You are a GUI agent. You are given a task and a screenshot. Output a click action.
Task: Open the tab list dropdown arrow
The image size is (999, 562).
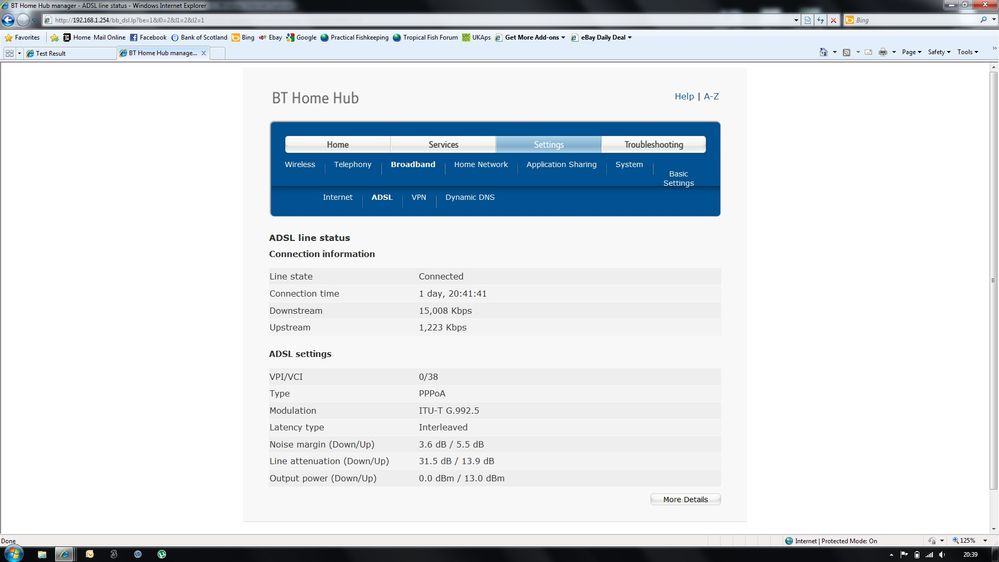tap(19, 54)
